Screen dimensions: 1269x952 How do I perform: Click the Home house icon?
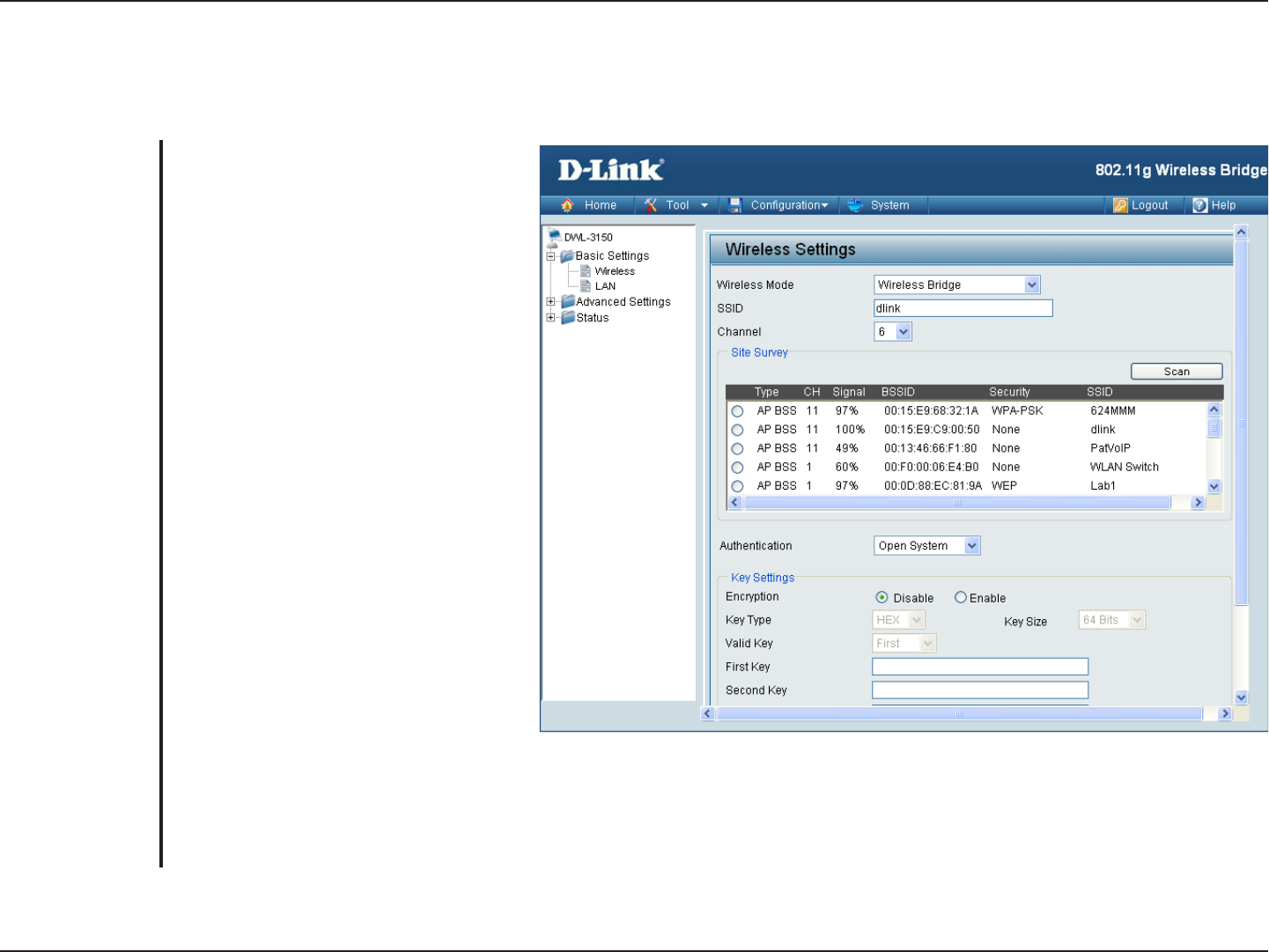tap(567, 205)
